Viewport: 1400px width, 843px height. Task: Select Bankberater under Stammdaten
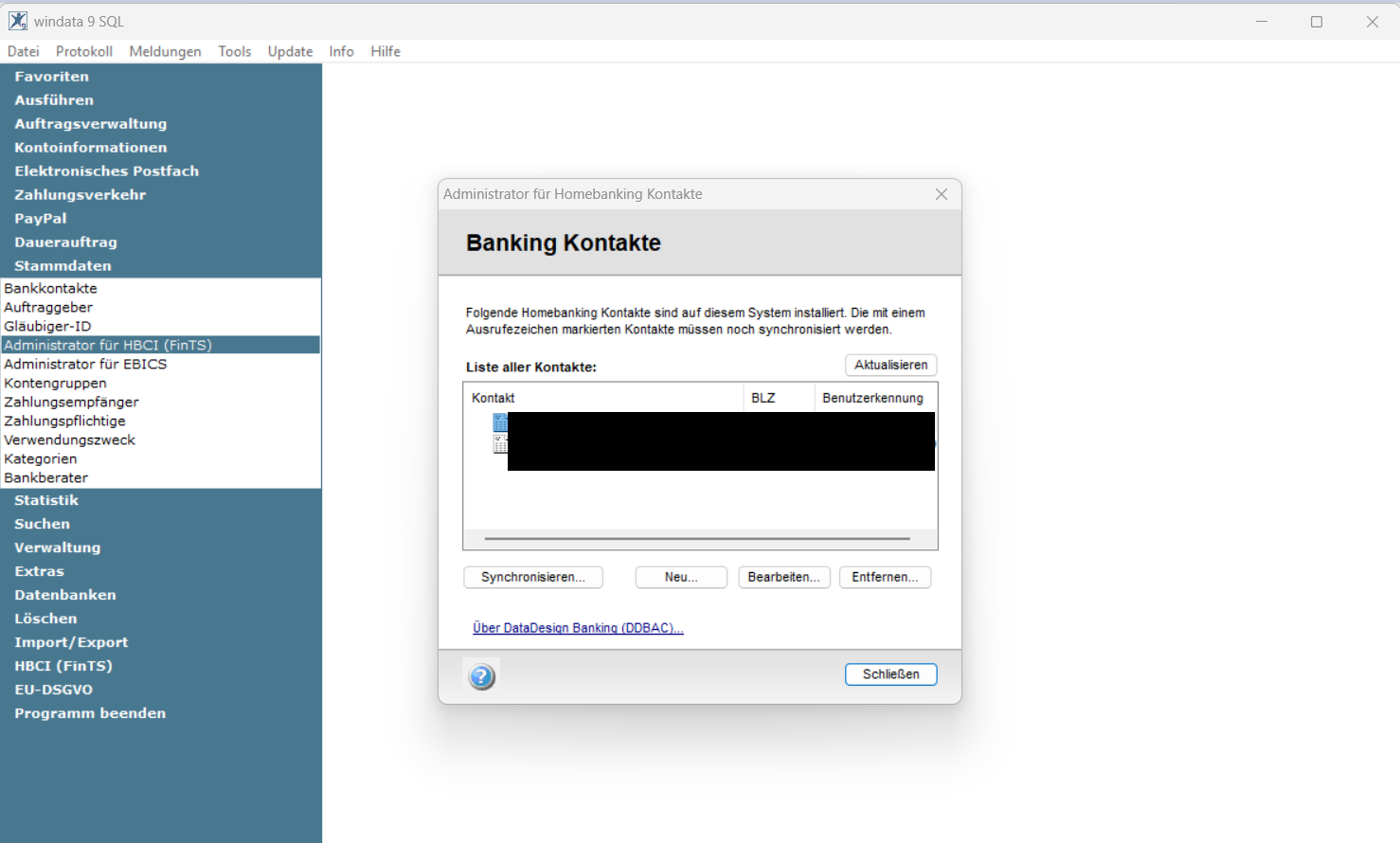click(160, 477)
